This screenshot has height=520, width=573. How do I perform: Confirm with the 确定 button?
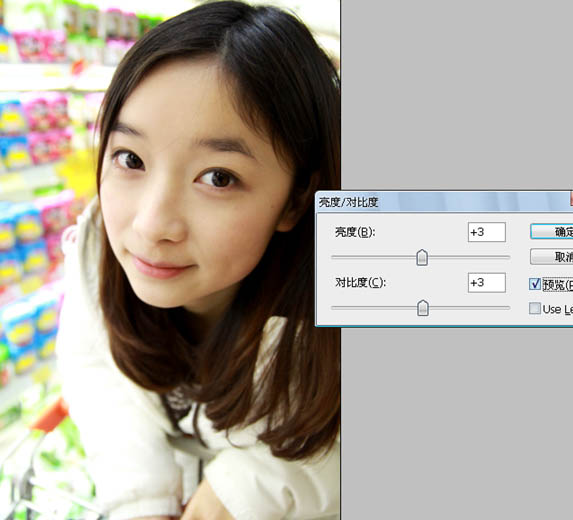point(552,232)
